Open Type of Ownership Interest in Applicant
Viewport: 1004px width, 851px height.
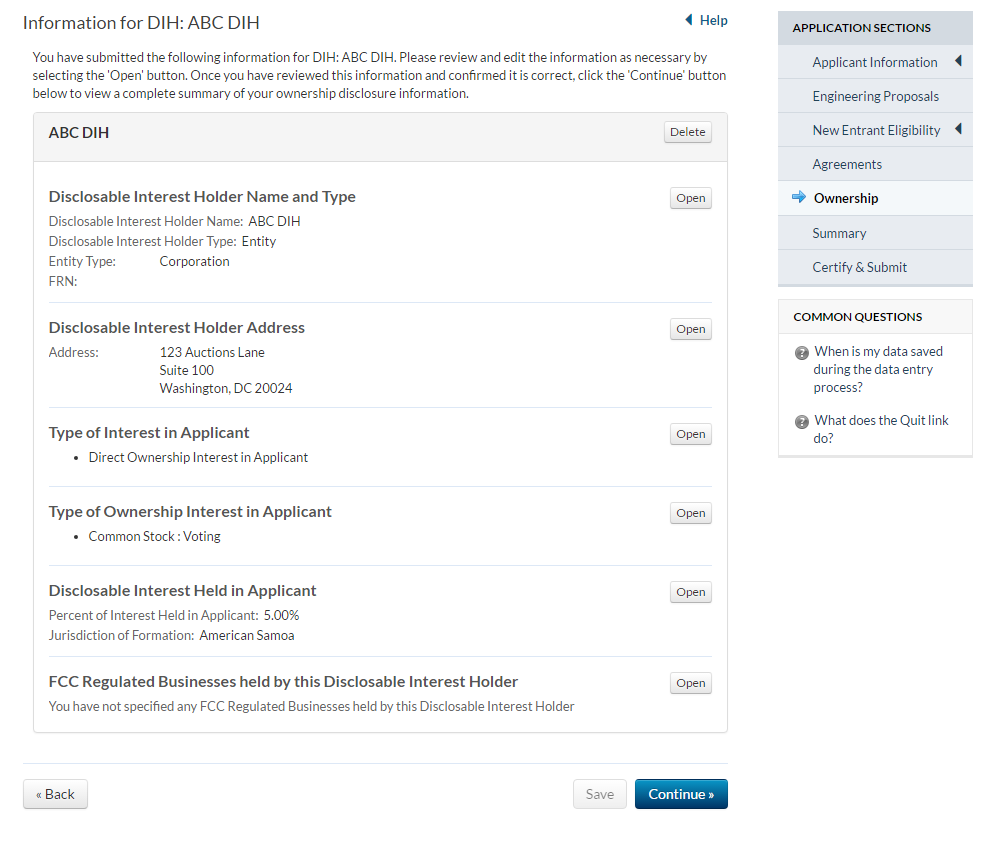[x=690, y=513]
